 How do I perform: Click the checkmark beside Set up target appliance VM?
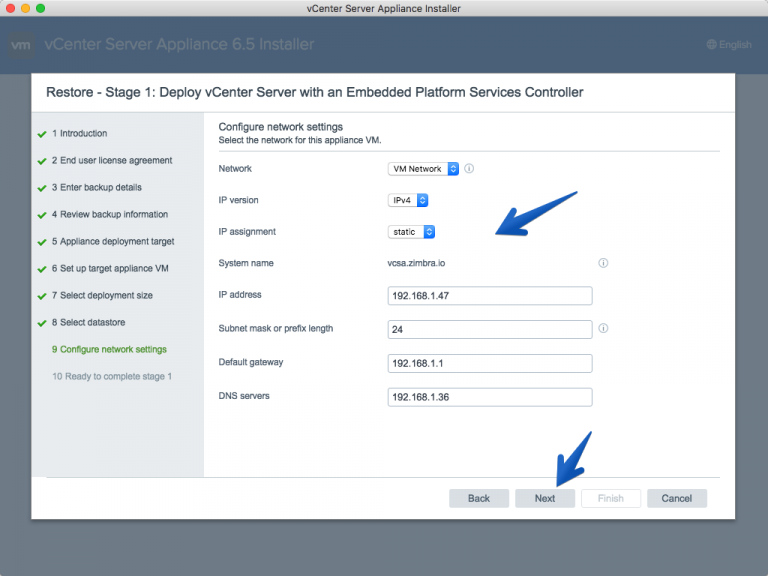pyautogui.click(x=42, y=269)
